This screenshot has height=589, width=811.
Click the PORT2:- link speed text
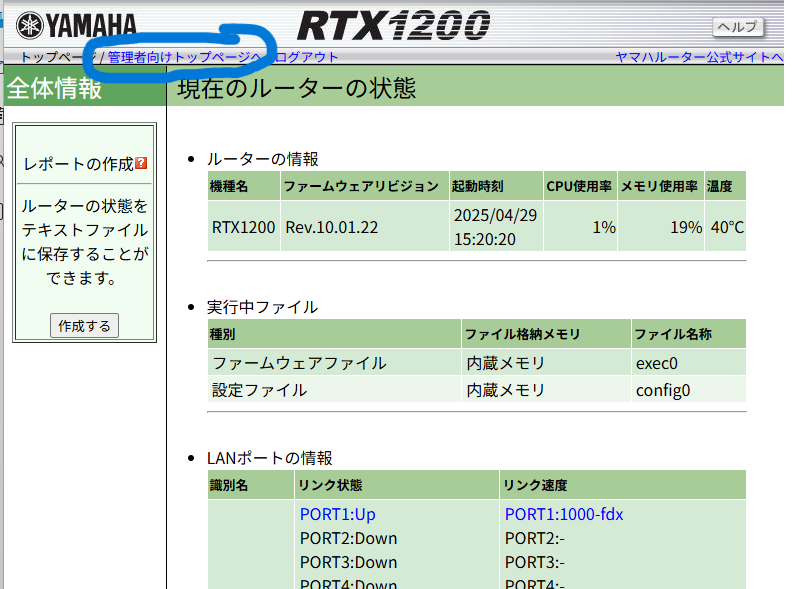point(535,538)
